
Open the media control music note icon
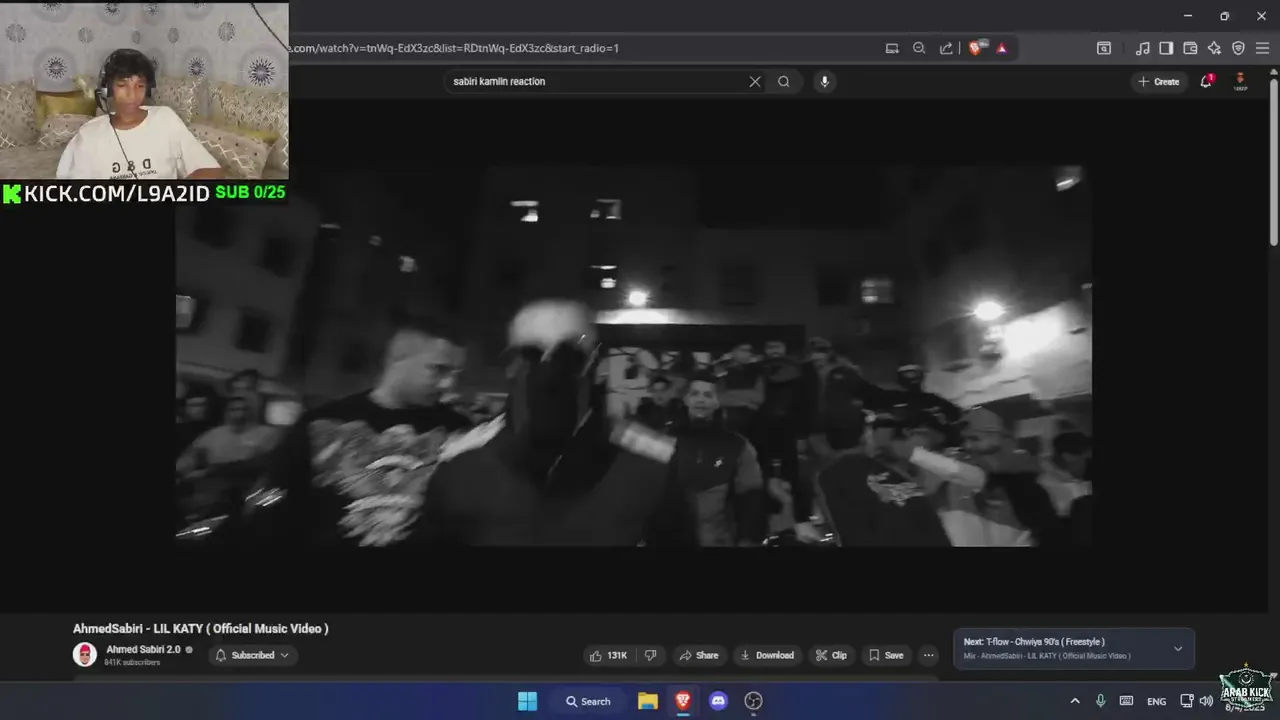(1143, 48)
